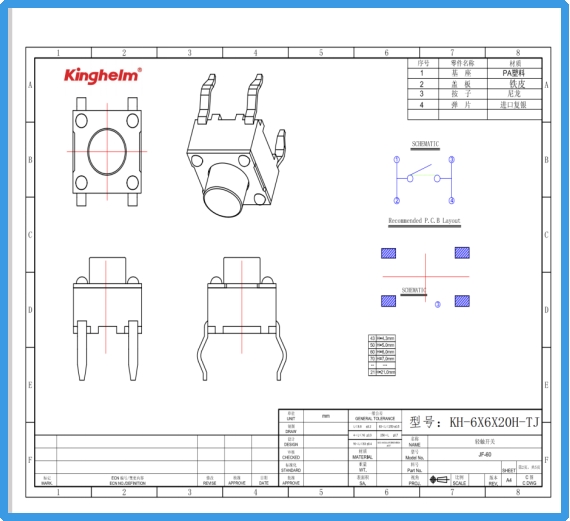Viewport: 570px width, 521px height.
Task: Click the 'Part No.' label
Action: (414, 470)
